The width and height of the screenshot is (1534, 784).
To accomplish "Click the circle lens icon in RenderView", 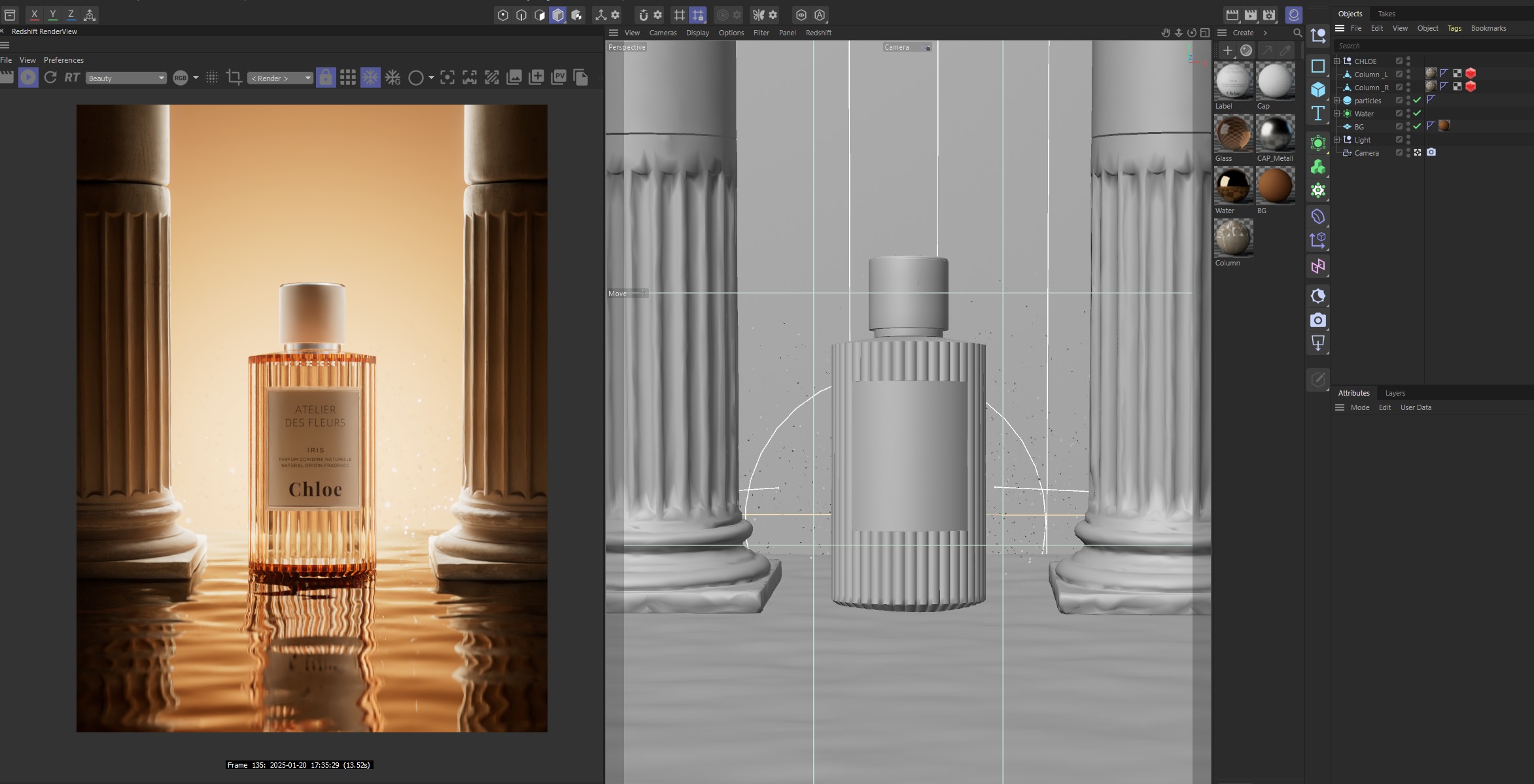I will (x=415, y=78).
